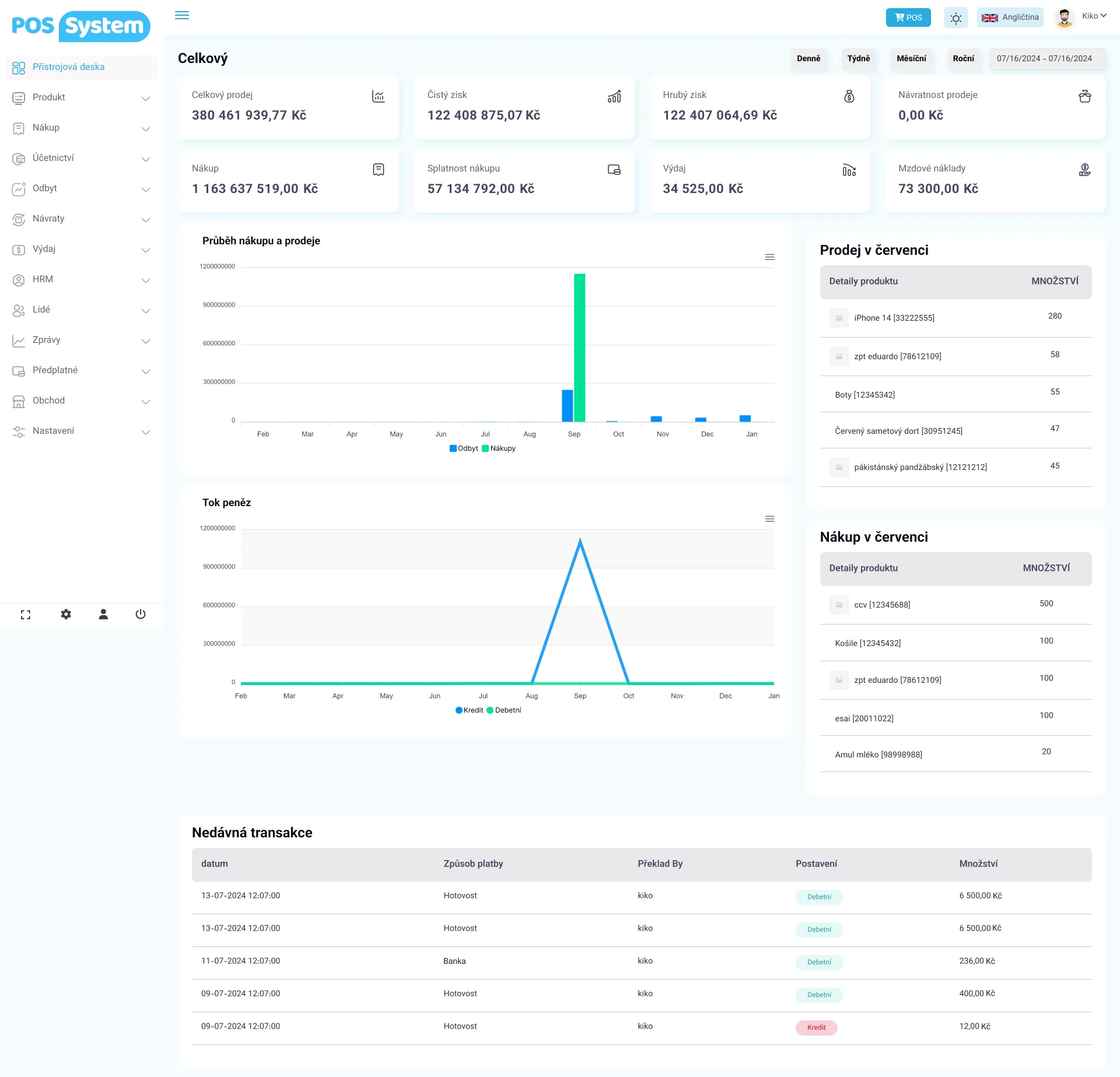Toggle the green Nákupy legend color swatch

pos(485,448)
